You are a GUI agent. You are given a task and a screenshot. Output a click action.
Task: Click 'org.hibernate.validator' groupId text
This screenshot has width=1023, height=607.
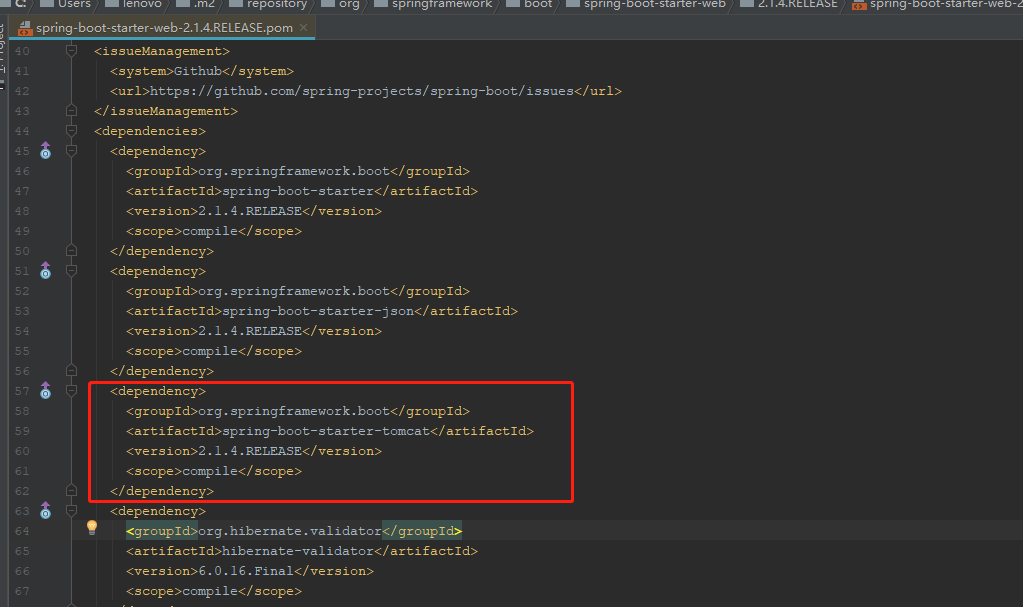290,531
